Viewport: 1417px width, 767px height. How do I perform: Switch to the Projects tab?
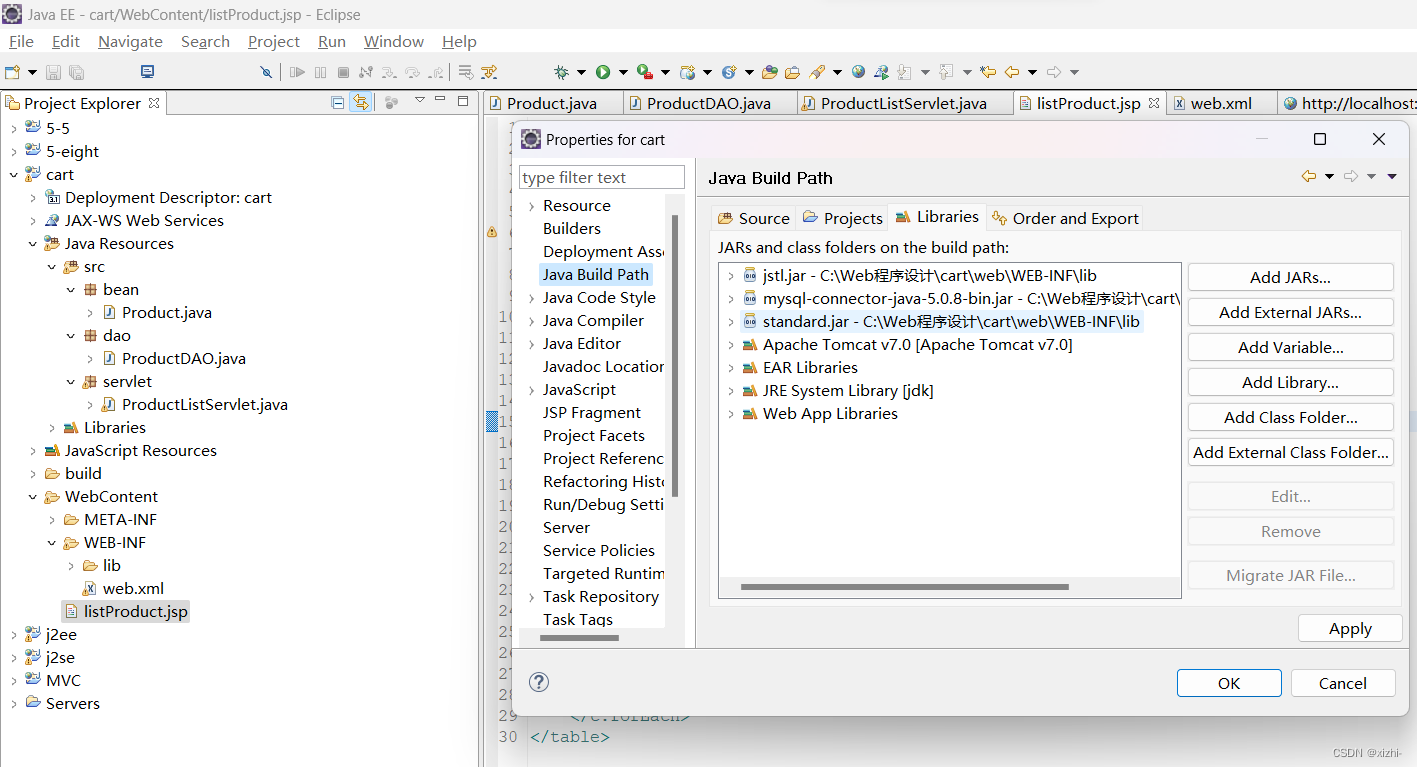click(x=843, y=218)
